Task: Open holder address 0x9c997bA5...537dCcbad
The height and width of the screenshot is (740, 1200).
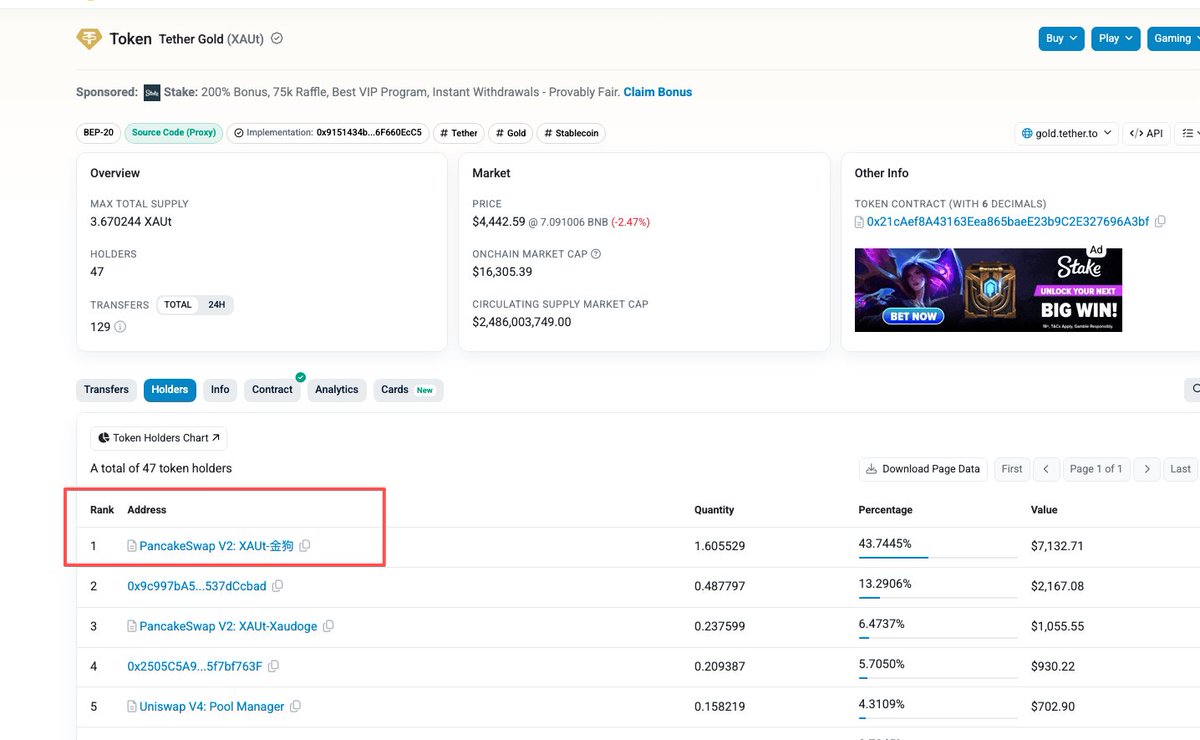Action: click(197, 586)
